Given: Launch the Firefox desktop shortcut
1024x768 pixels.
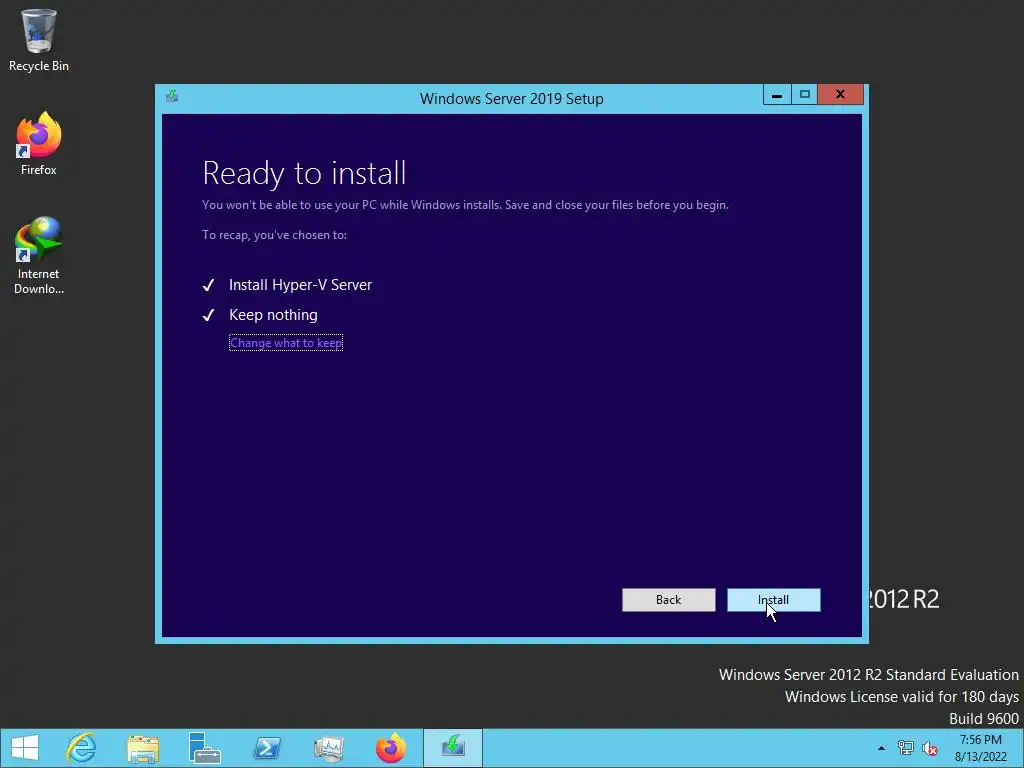Looking at the screenshot, I should [39, 144].
